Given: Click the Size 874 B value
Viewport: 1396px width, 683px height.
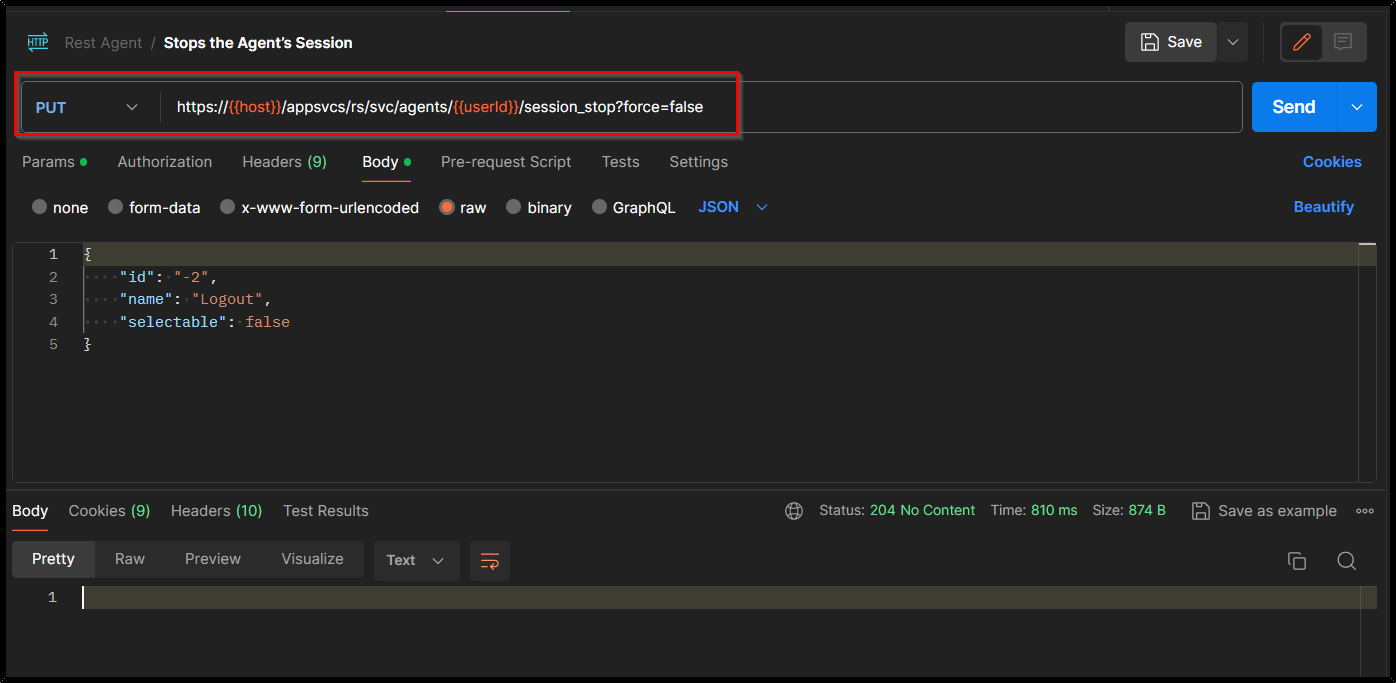Looking at the screenshot, I should click(1147, 510).
